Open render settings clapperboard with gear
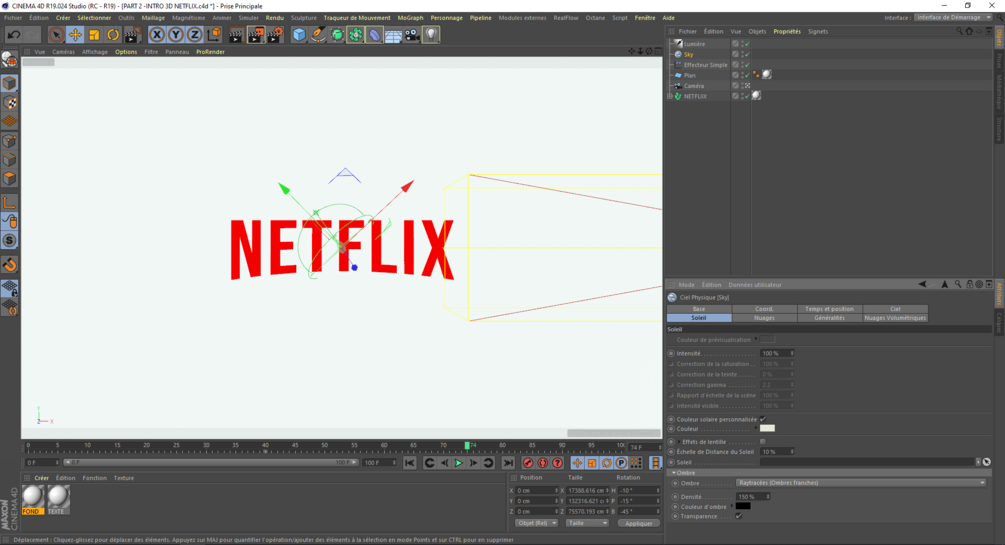Image resolution: width=1005 pixels, height=545 pixels. point(274,35)
